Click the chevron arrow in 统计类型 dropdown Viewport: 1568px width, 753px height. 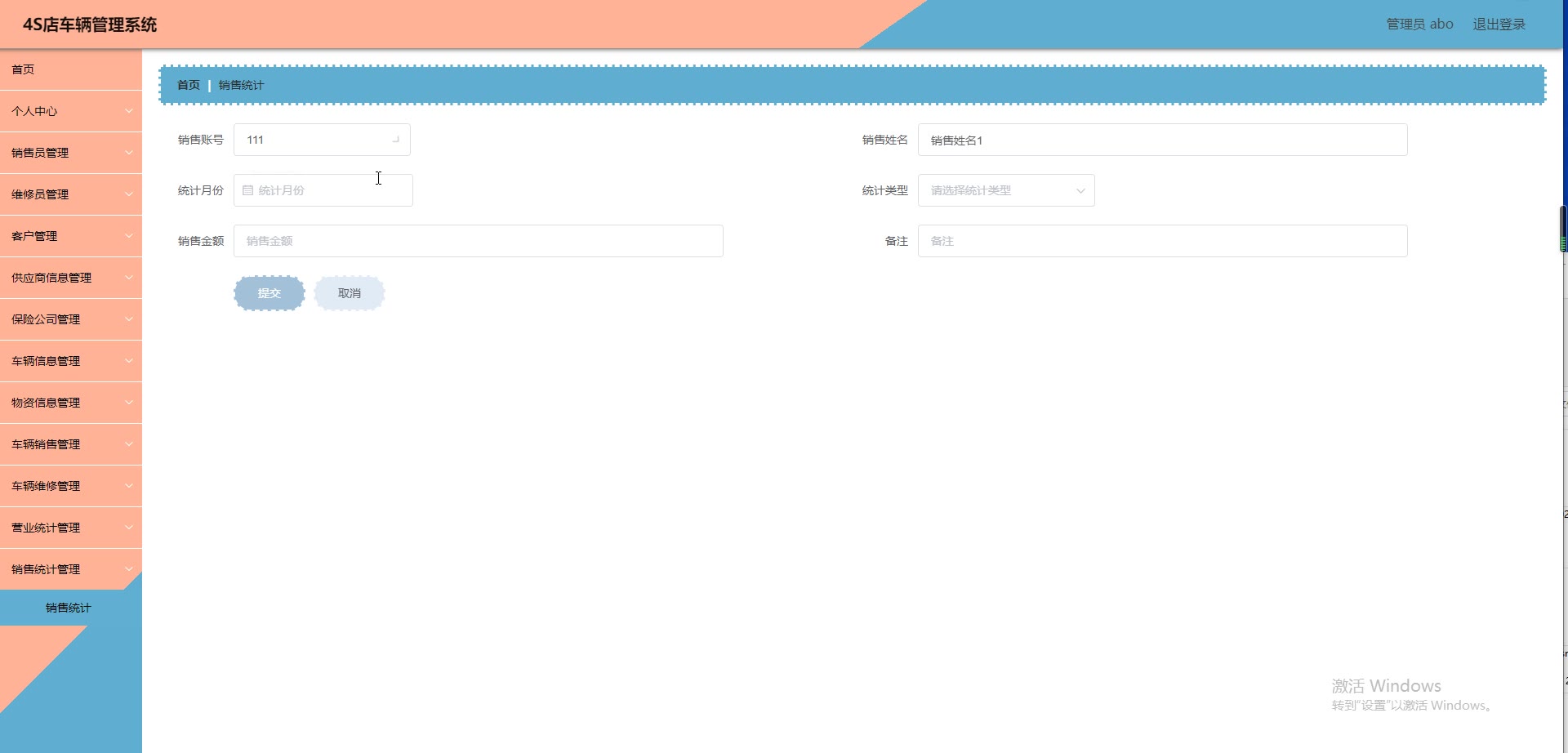coord(1080,190)
